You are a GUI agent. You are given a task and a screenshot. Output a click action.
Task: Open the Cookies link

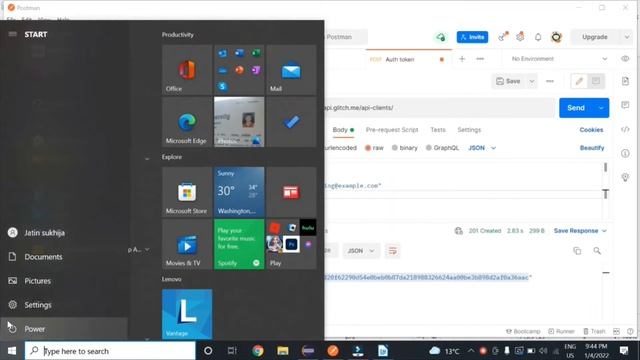[x=591, y=130]
